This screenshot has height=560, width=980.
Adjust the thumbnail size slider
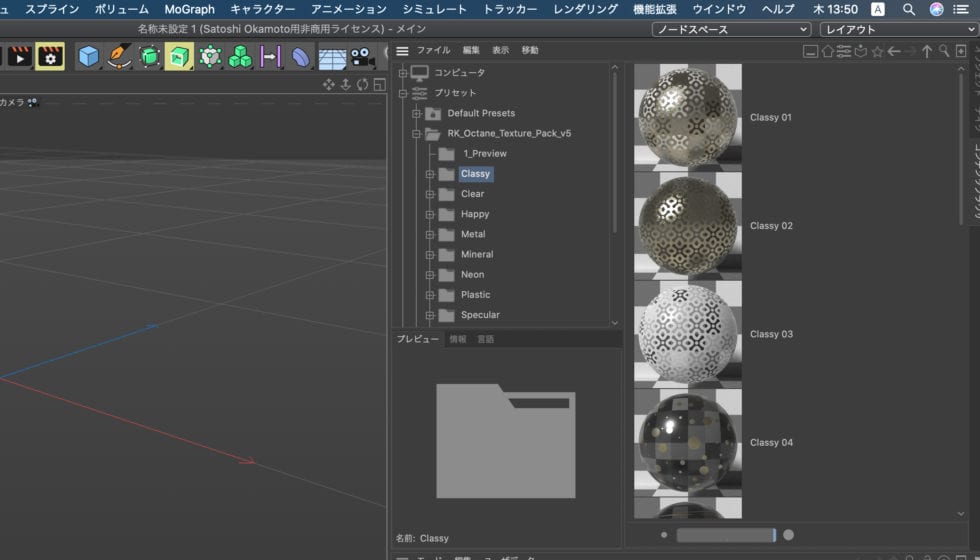point(726,535)
